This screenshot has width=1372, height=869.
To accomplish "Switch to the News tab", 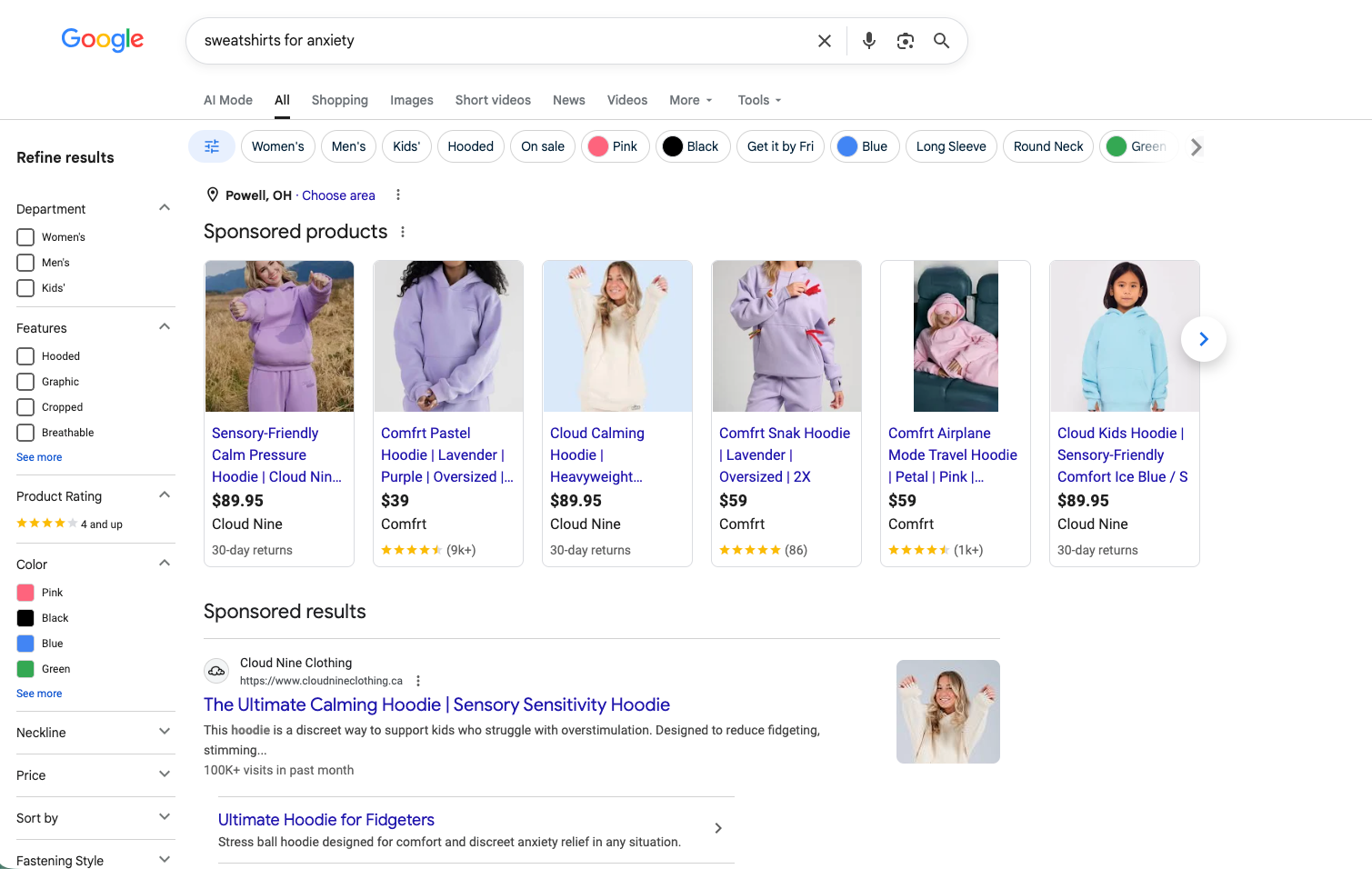I will click(569, 100).
